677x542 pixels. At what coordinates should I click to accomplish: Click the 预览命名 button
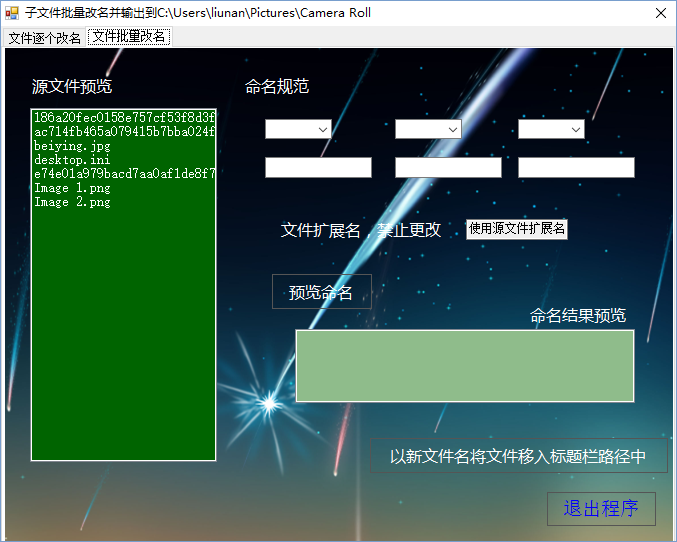click(x=321, y=292)
